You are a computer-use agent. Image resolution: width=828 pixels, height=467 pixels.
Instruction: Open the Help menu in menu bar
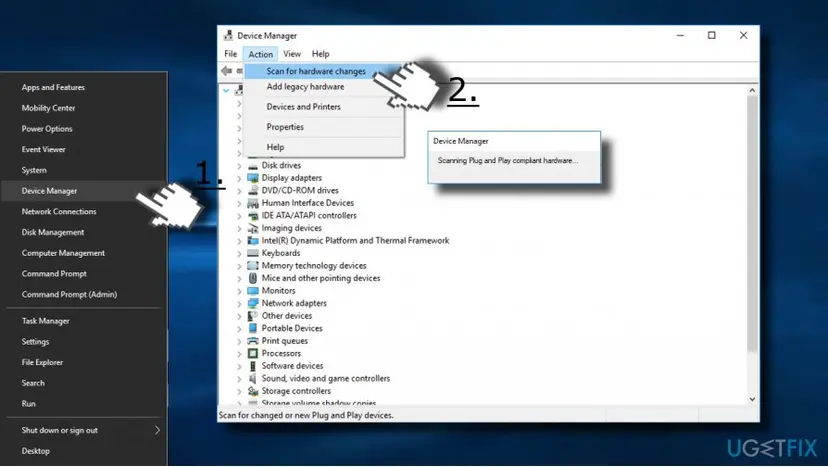tap(320, 54)
